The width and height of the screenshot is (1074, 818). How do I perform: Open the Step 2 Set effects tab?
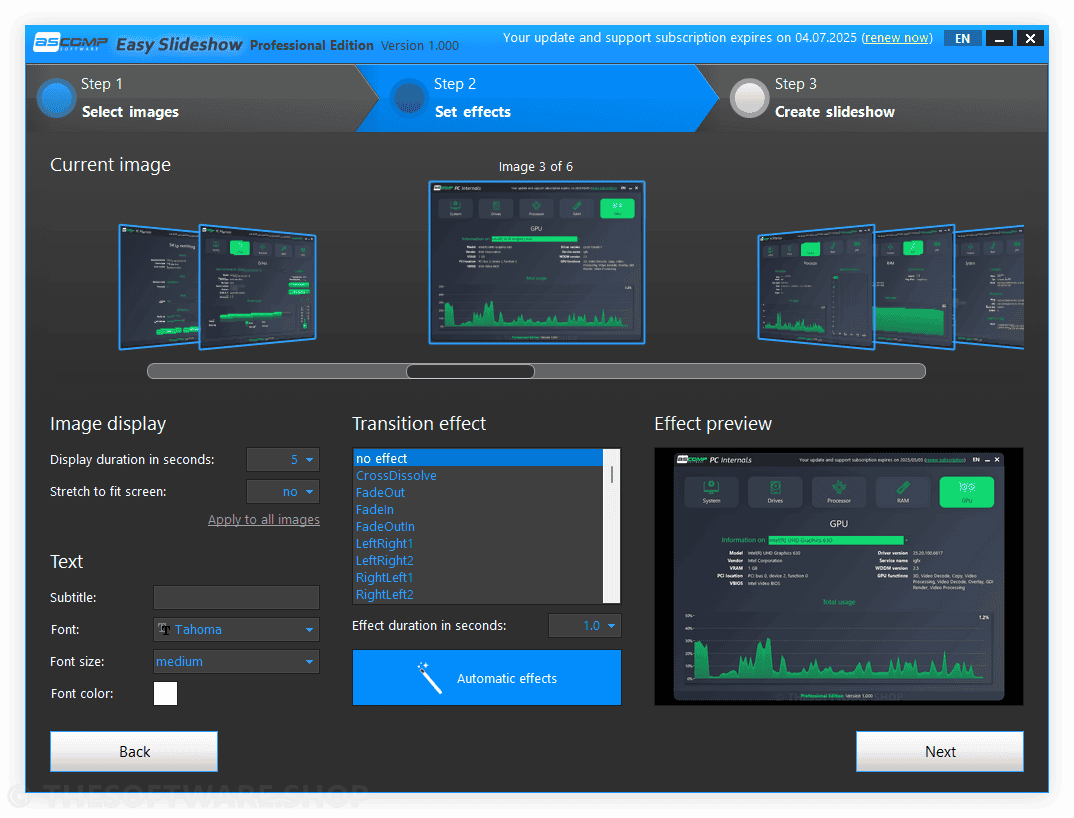(x=538, y=98)
